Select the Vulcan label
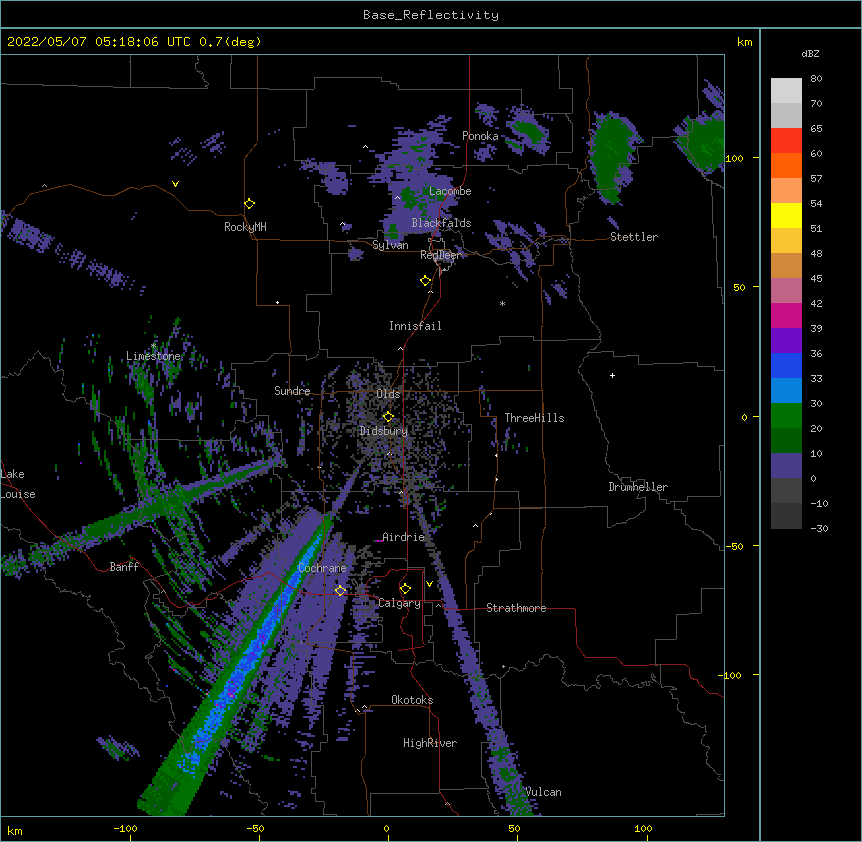862x842 pixels. click(x=544, y=792)
